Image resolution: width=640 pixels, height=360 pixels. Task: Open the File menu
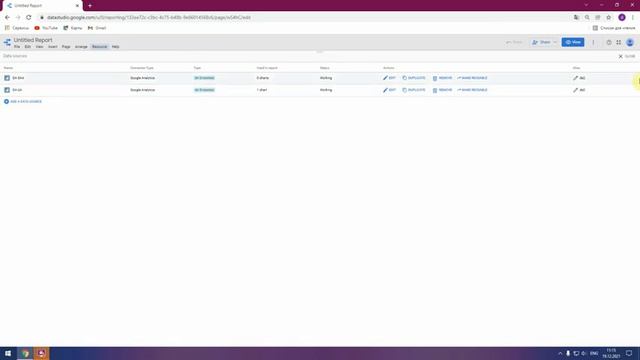coord(17,47)
